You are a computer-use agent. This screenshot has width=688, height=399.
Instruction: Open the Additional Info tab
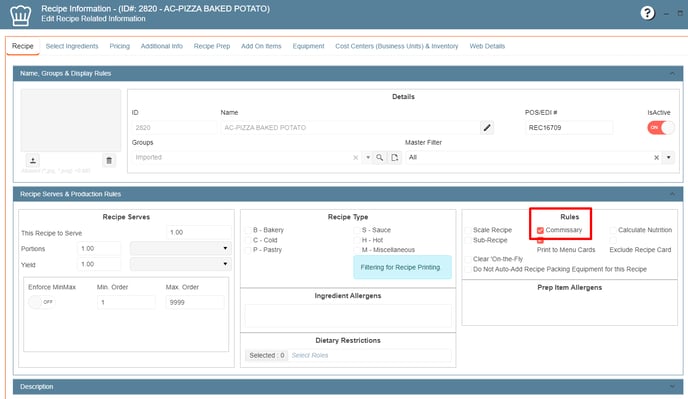point(161,46)
